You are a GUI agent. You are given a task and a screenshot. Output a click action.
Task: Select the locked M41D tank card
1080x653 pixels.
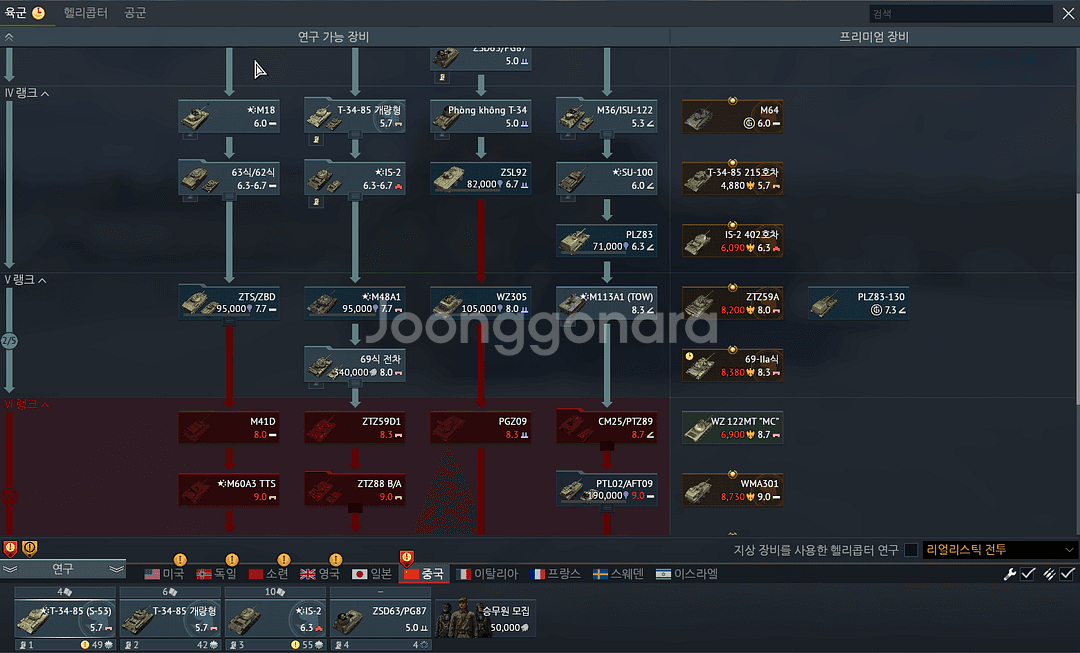(x=229, y=427)
